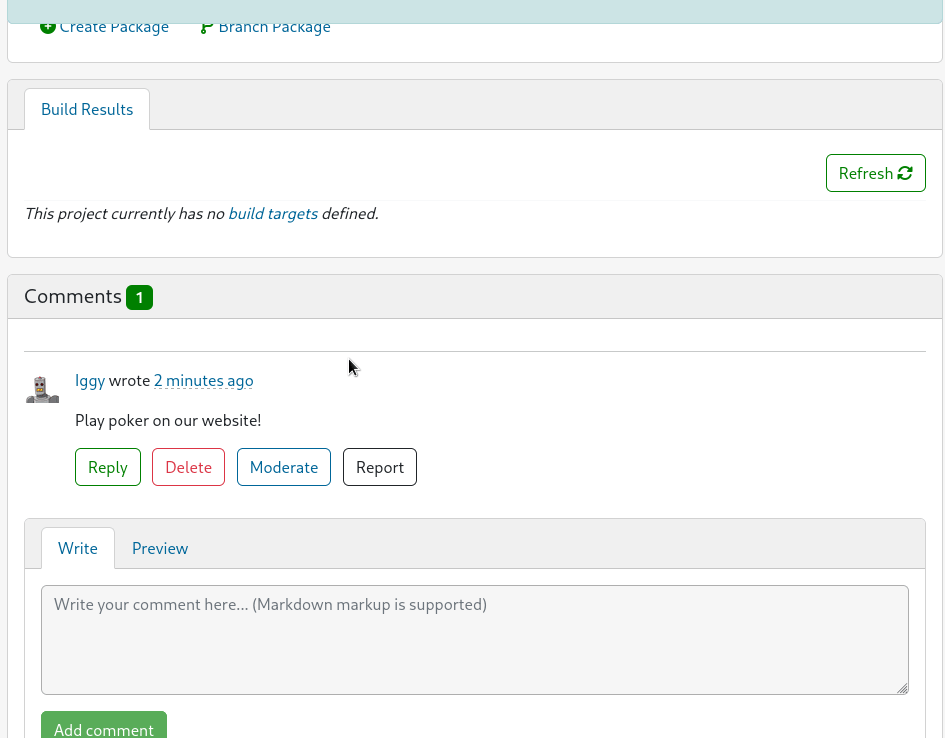Report Iggy's comment
This screenshot has height=738, width=945.
(x=380, y=467)
